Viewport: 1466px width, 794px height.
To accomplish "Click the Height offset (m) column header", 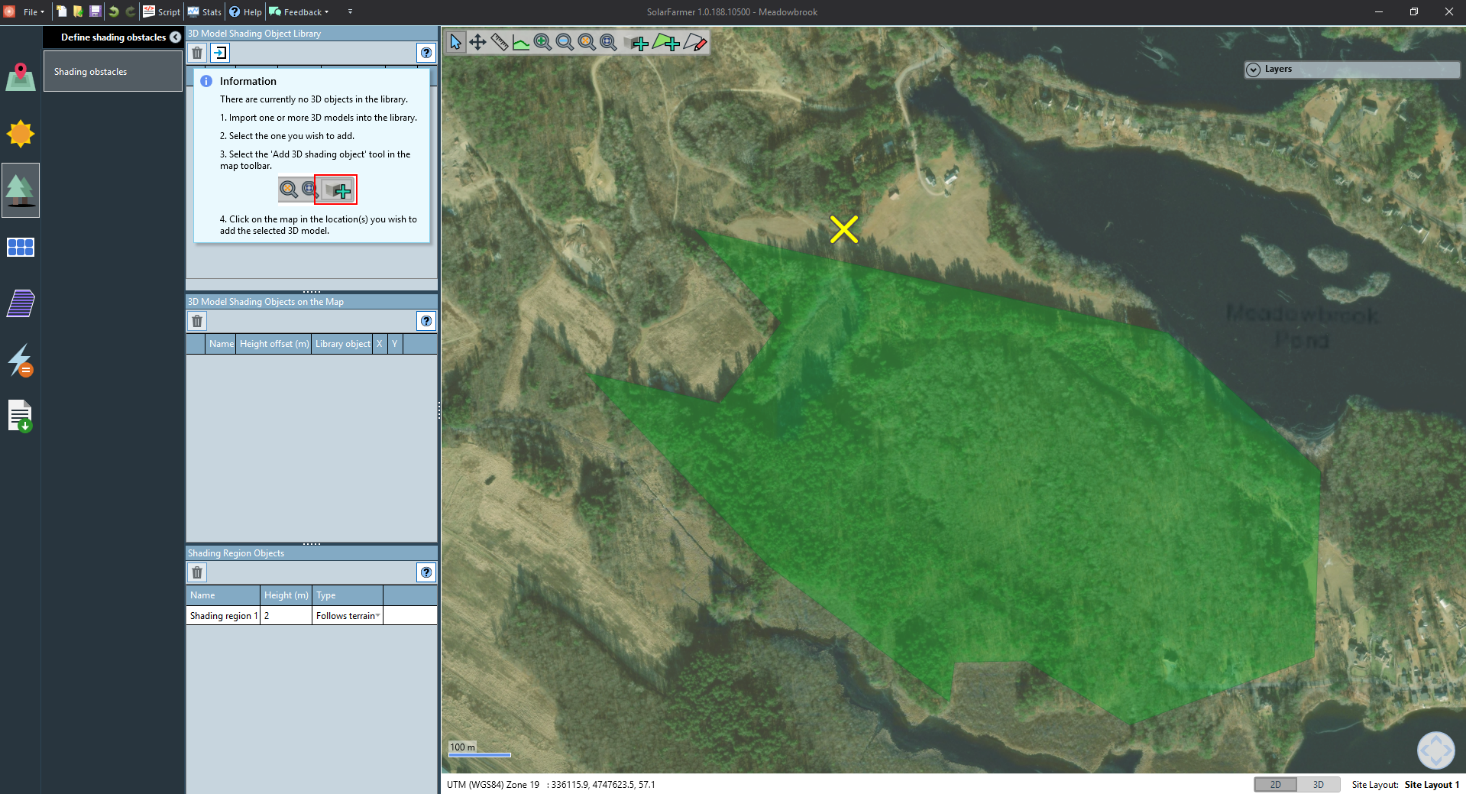I will click(x=274, y=344).
